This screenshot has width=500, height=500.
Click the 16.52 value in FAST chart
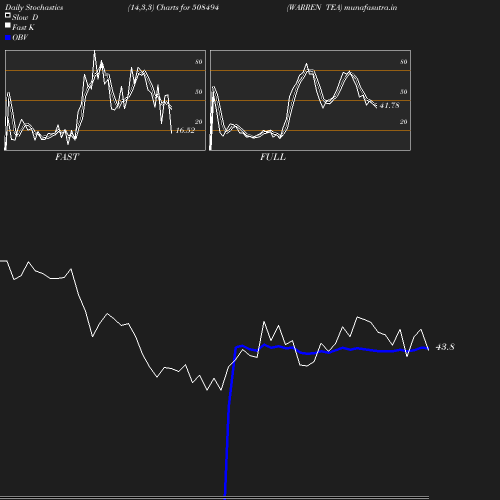click(185, 130)
